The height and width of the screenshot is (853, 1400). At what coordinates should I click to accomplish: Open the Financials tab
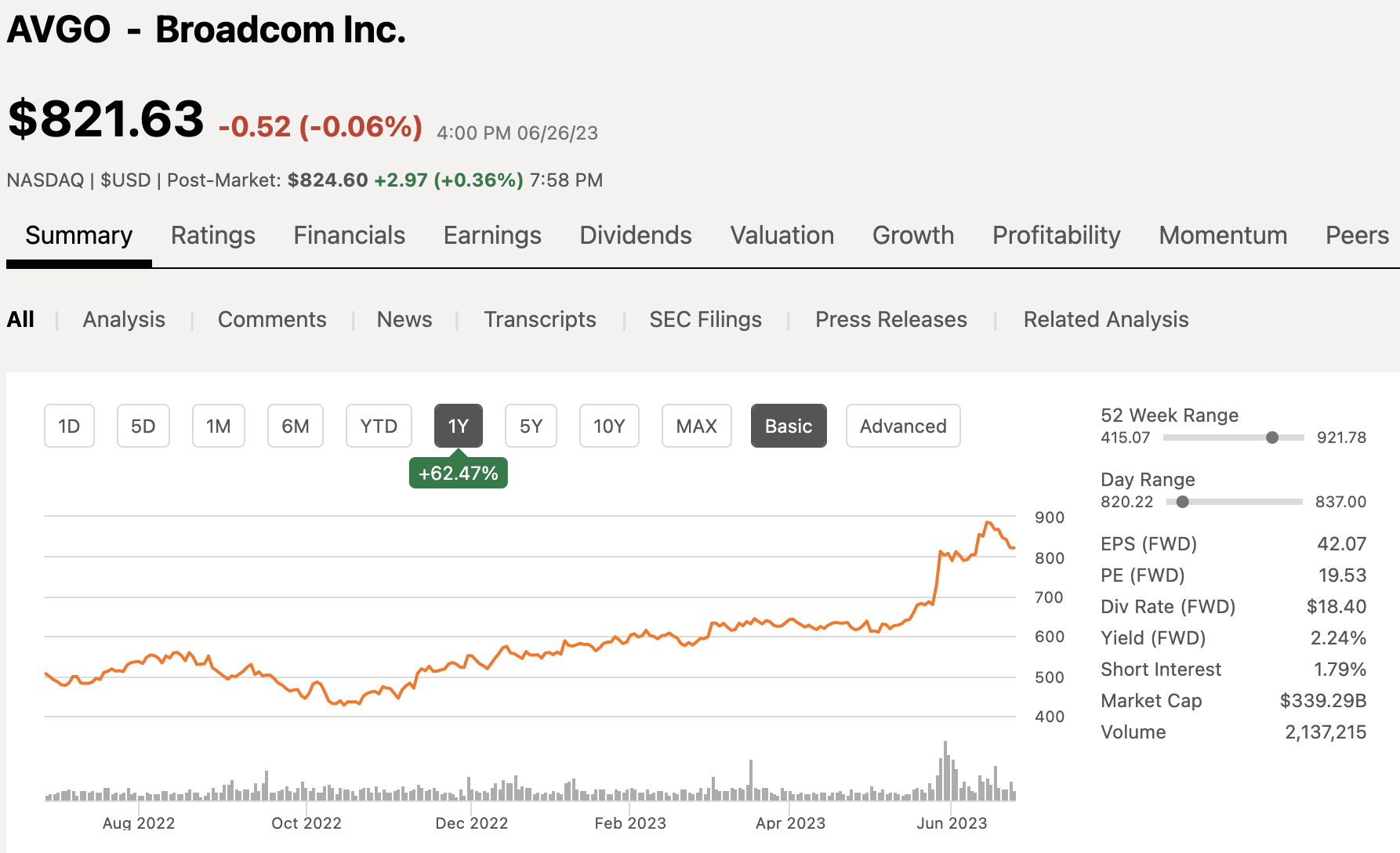[x=350, y=235]
